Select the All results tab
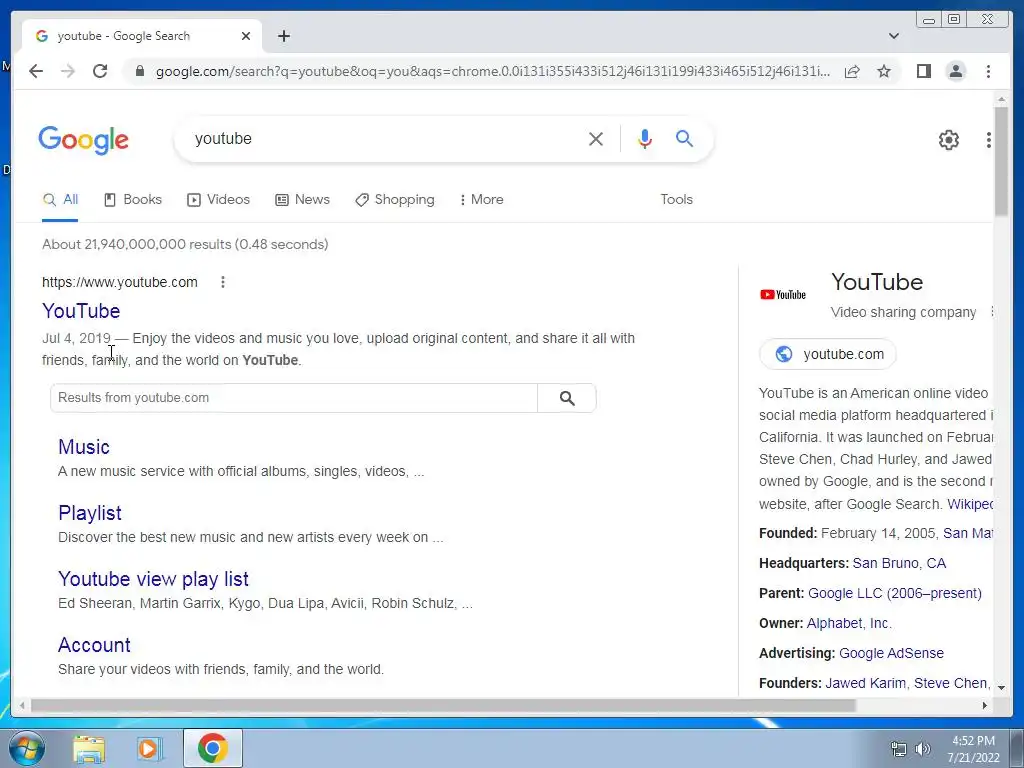 coord(60,199)
